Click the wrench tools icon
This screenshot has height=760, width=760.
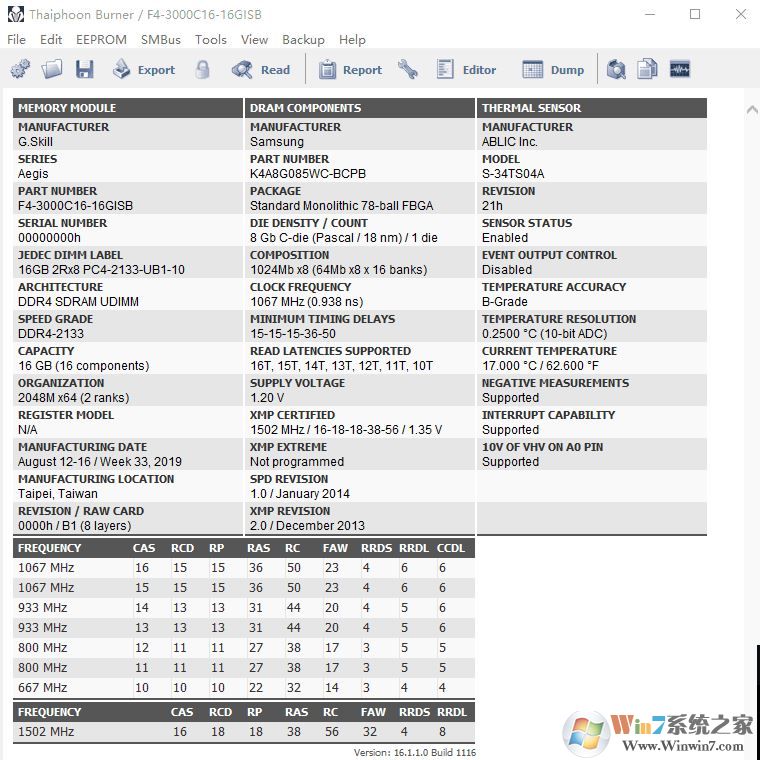pyautogui.click(x=408, y=69)
